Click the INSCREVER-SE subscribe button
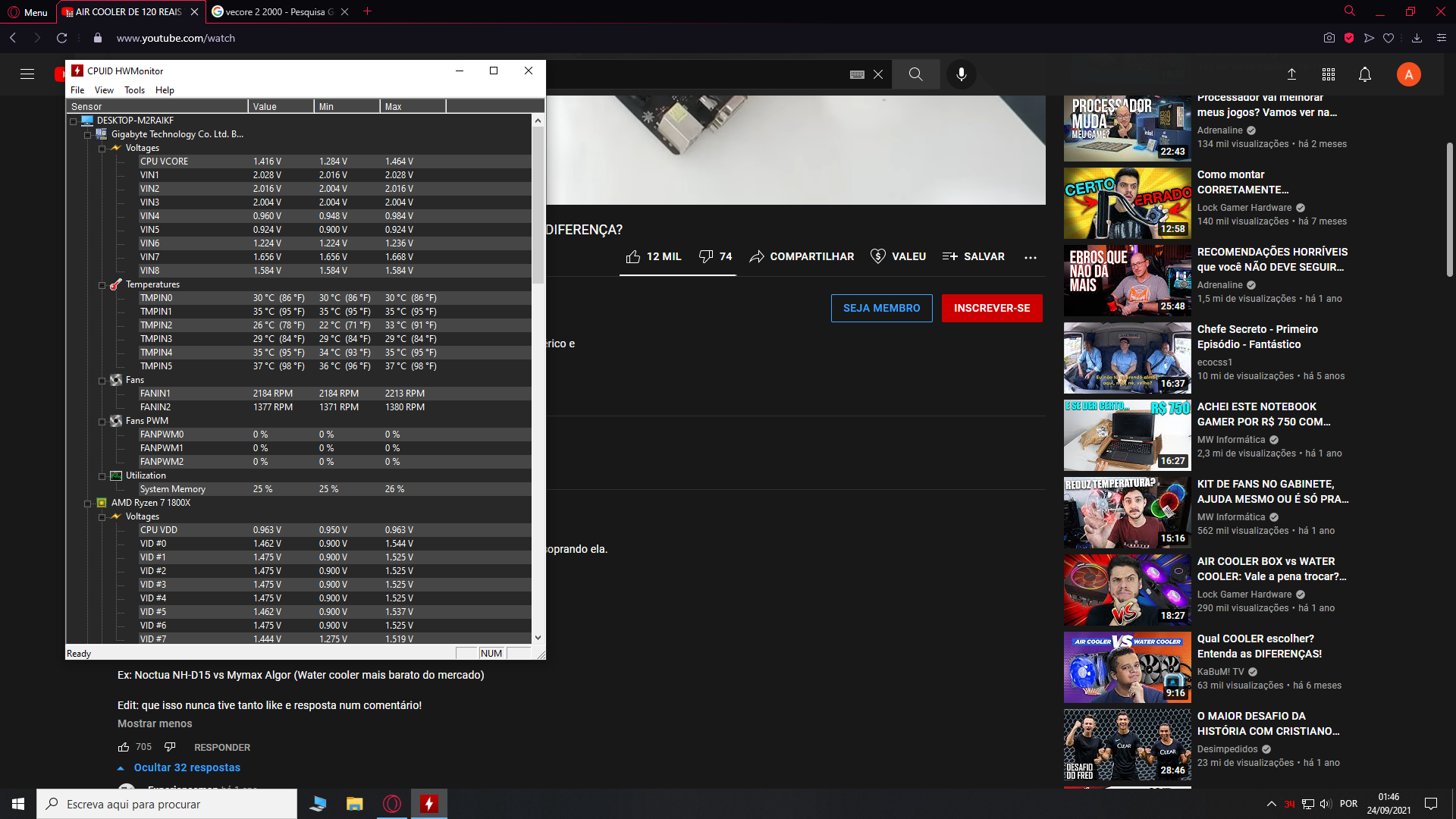The height and width of the screenshot is (819, 1456). 992,309
